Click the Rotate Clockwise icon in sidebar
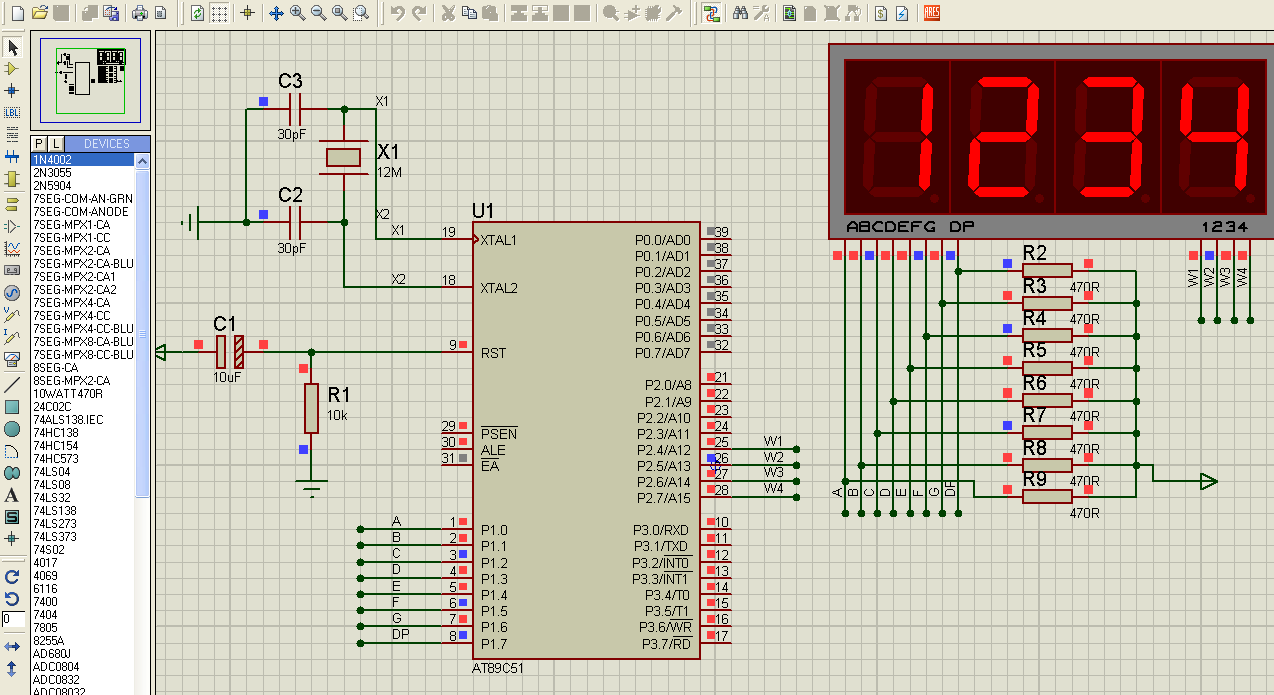This screenshot has height=695, width=1274. pos(12,577)
